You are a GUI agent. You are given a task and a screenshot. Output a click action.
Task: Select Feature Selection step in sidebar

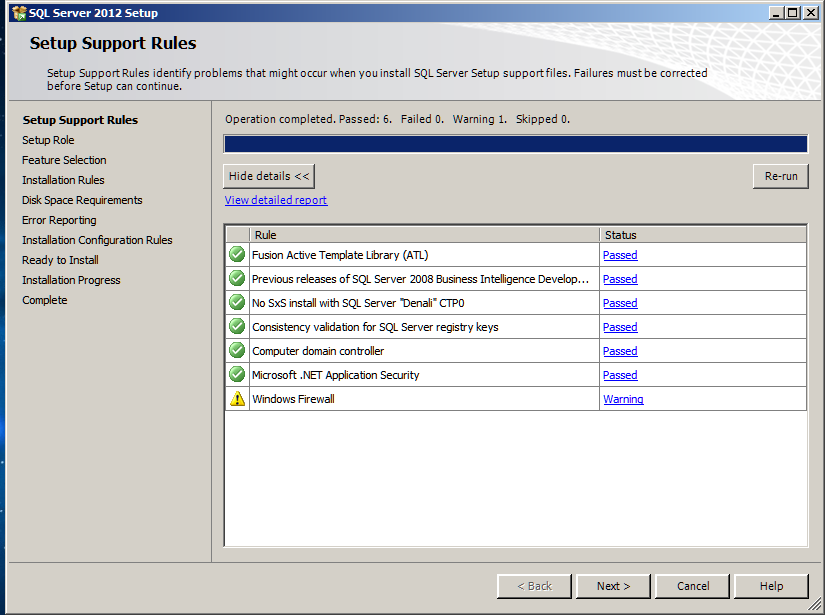[x=64, y=160]
